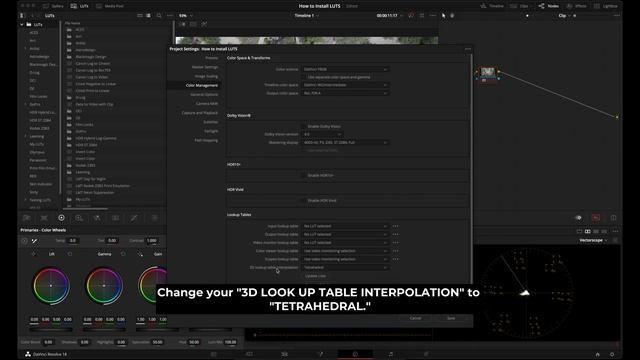
Task: Collapse the LUTs root folder tree
Action: [x=22, y=24]
